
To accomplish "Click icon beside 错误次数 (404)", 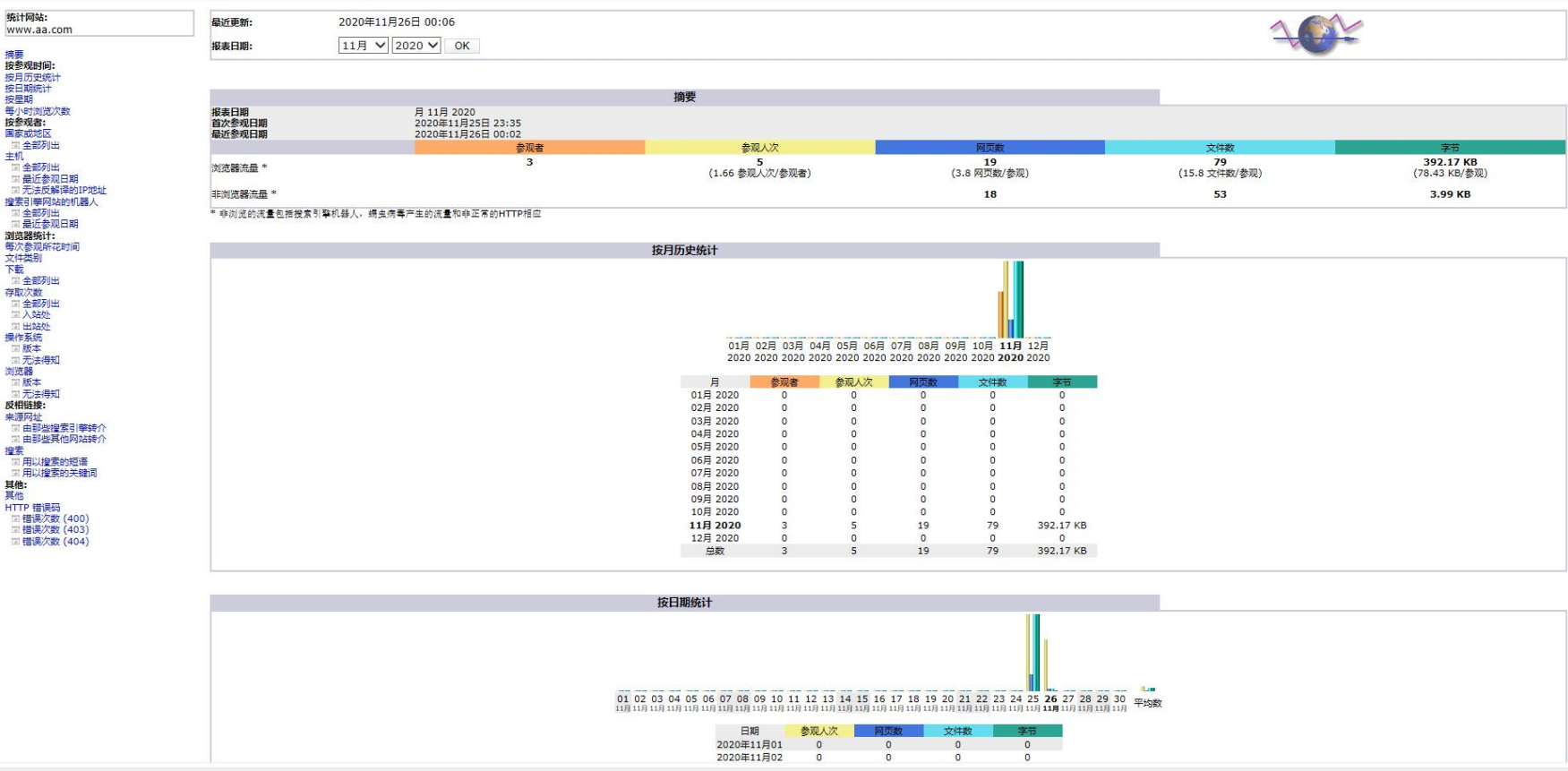I will point(15,542).
